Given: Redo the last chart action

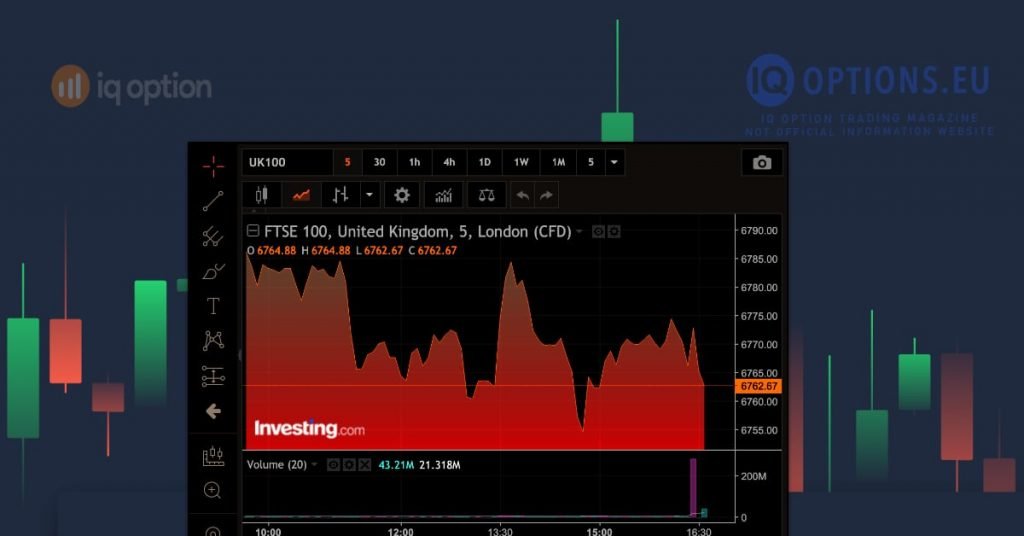Looking at the screenshot, I should 547,195.
